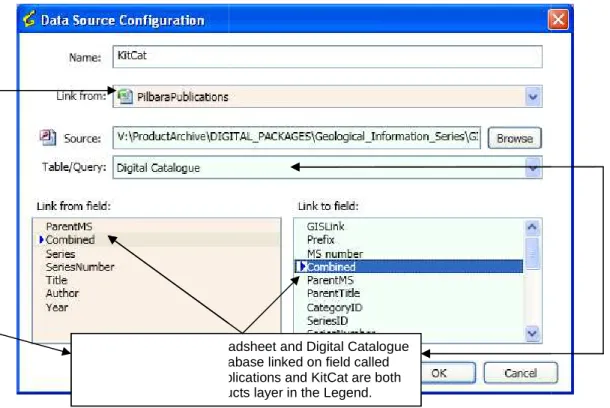Click the Browse button
The width and height of the screenshot is (610, 408).
tap(514, 138)
